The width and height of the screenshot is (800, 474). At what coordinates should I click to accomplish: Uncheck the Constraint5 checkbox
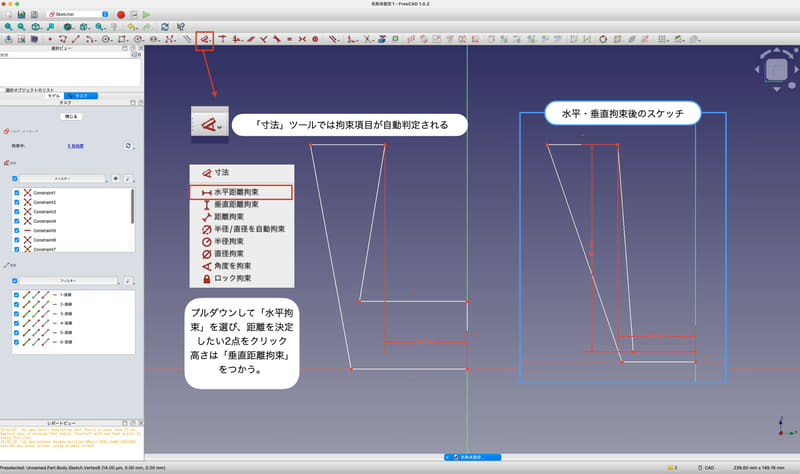(16, 231)
